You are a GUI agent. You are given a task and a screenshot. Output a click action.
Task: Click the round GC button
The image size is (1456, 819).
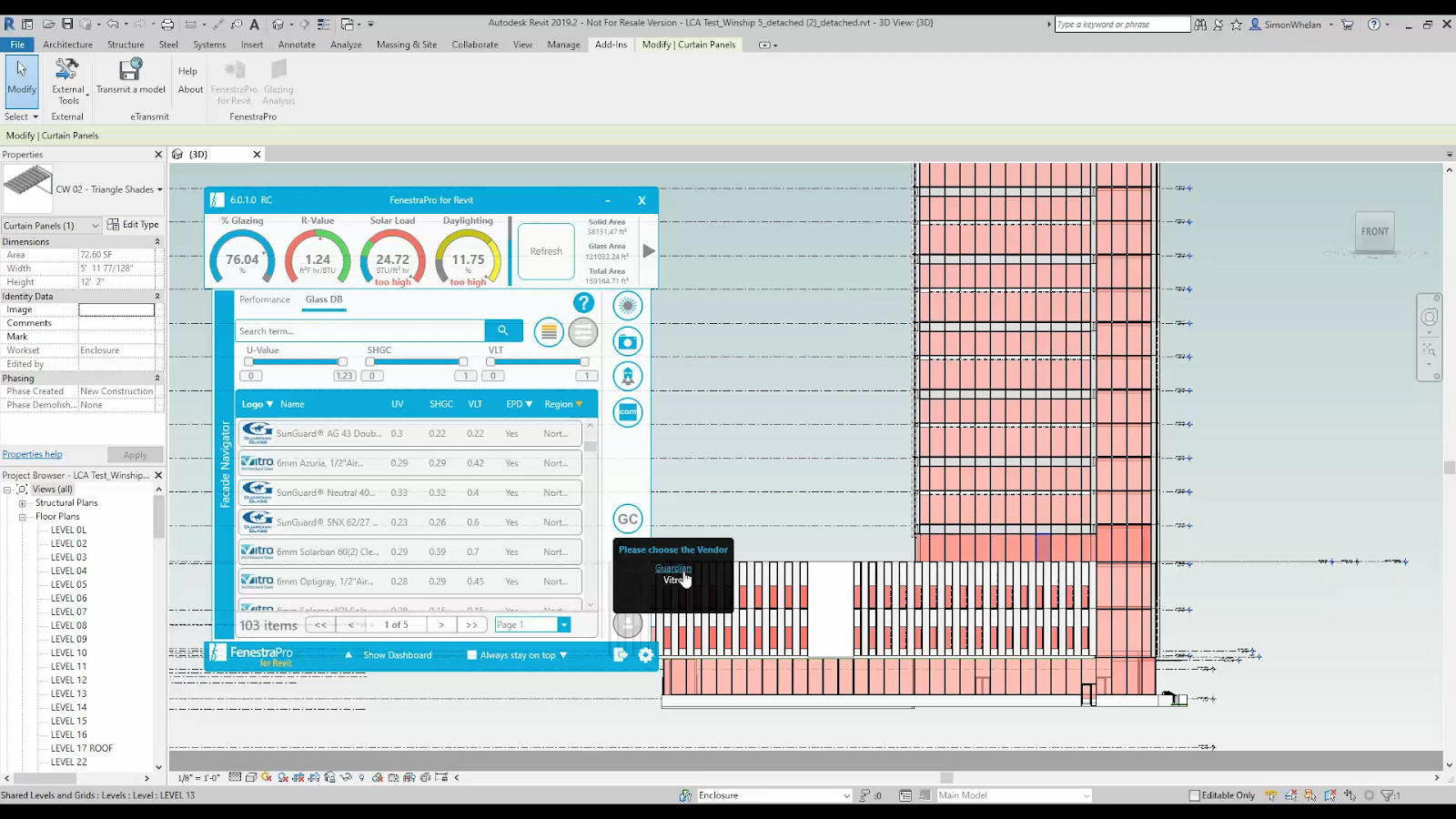click(x=627, y=519)
